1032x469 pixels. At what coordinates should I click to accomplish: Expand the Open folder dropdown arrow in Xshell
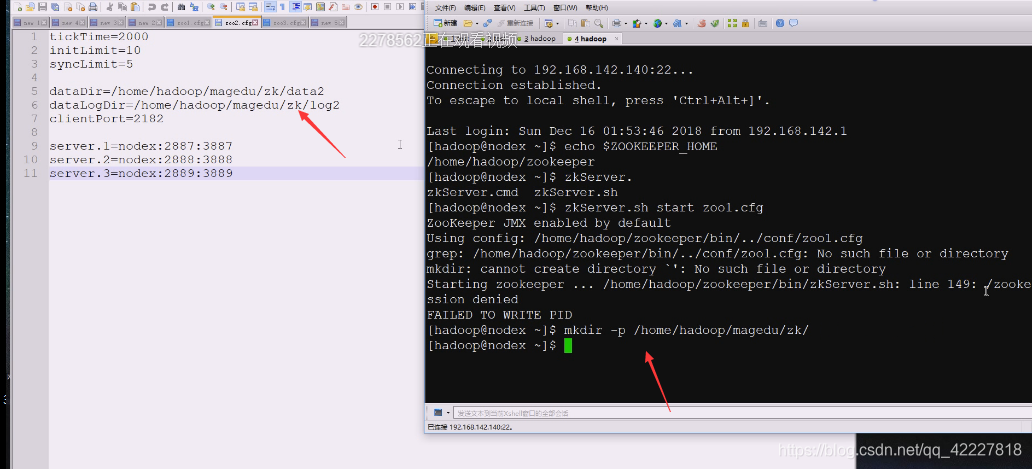(x=477, y=23)
